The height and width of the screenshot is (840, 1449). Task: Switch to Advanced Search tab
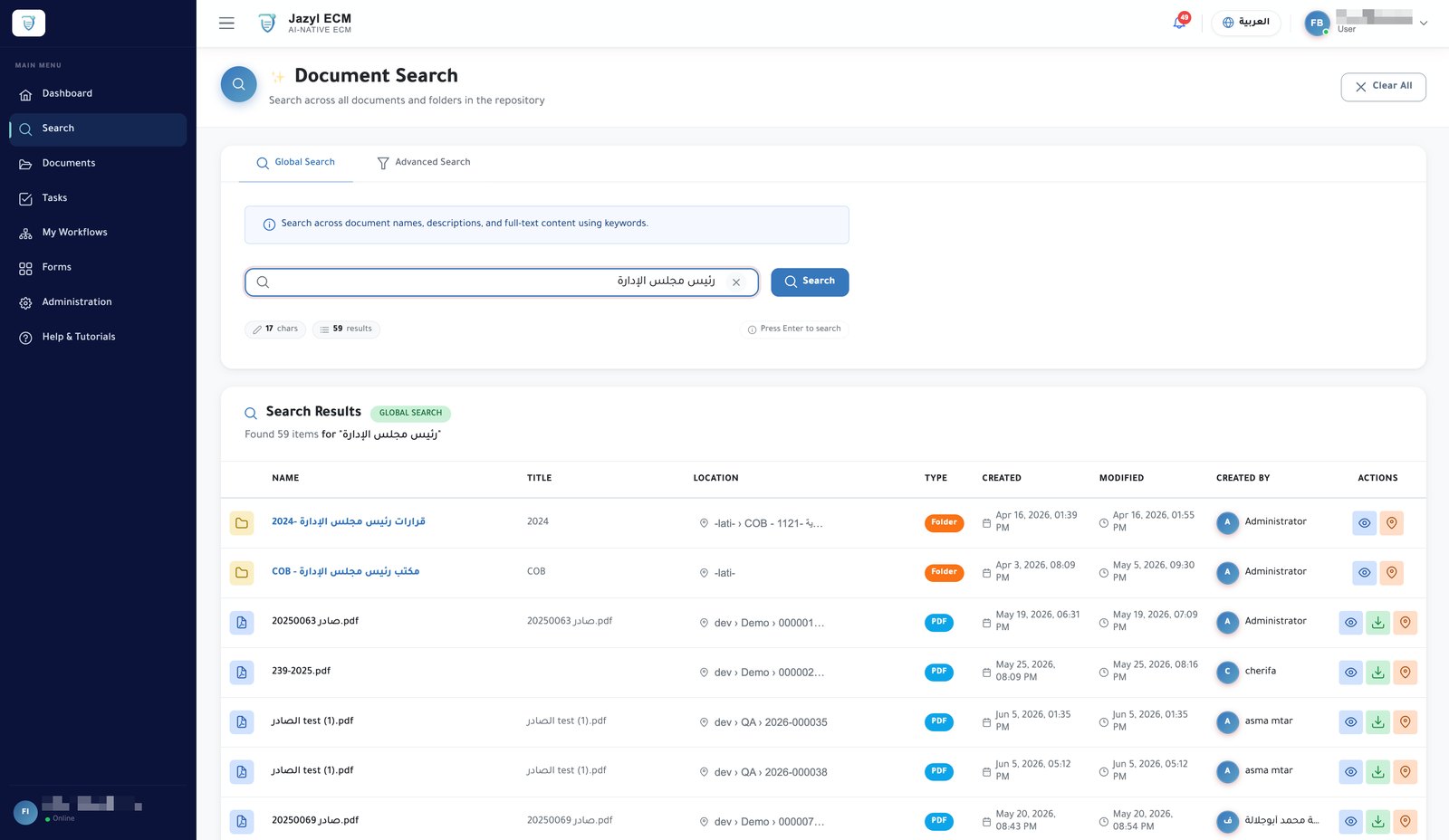coord(424,163)
